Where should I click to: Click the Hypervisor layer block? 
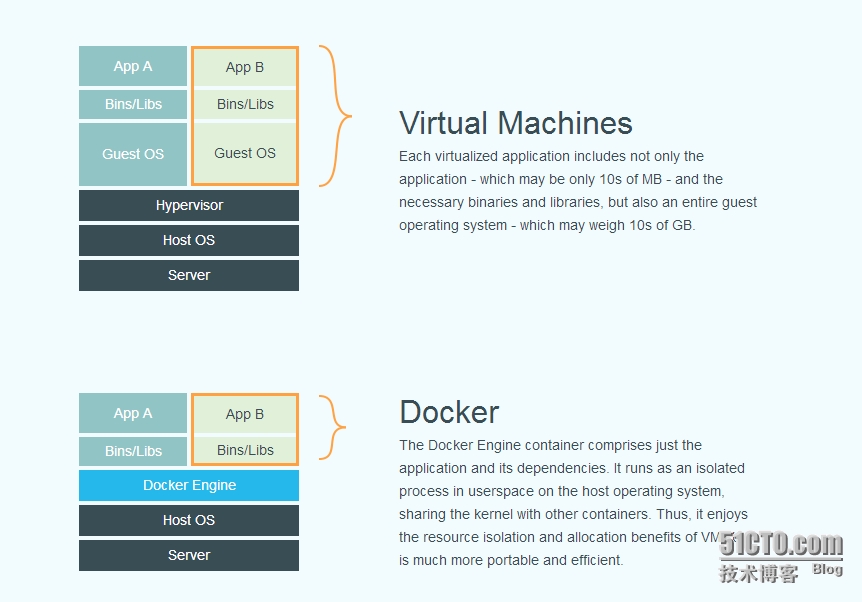[189, 205]
